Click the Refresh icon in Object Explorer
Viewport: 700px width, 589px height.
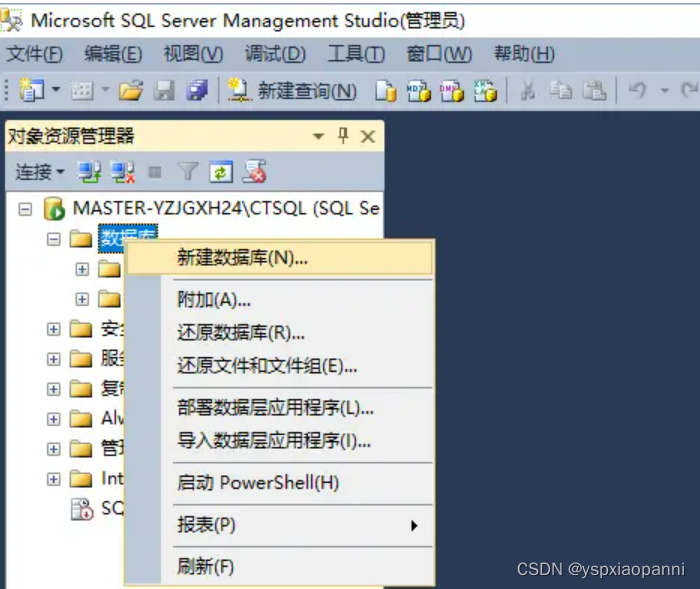[221, 172]
